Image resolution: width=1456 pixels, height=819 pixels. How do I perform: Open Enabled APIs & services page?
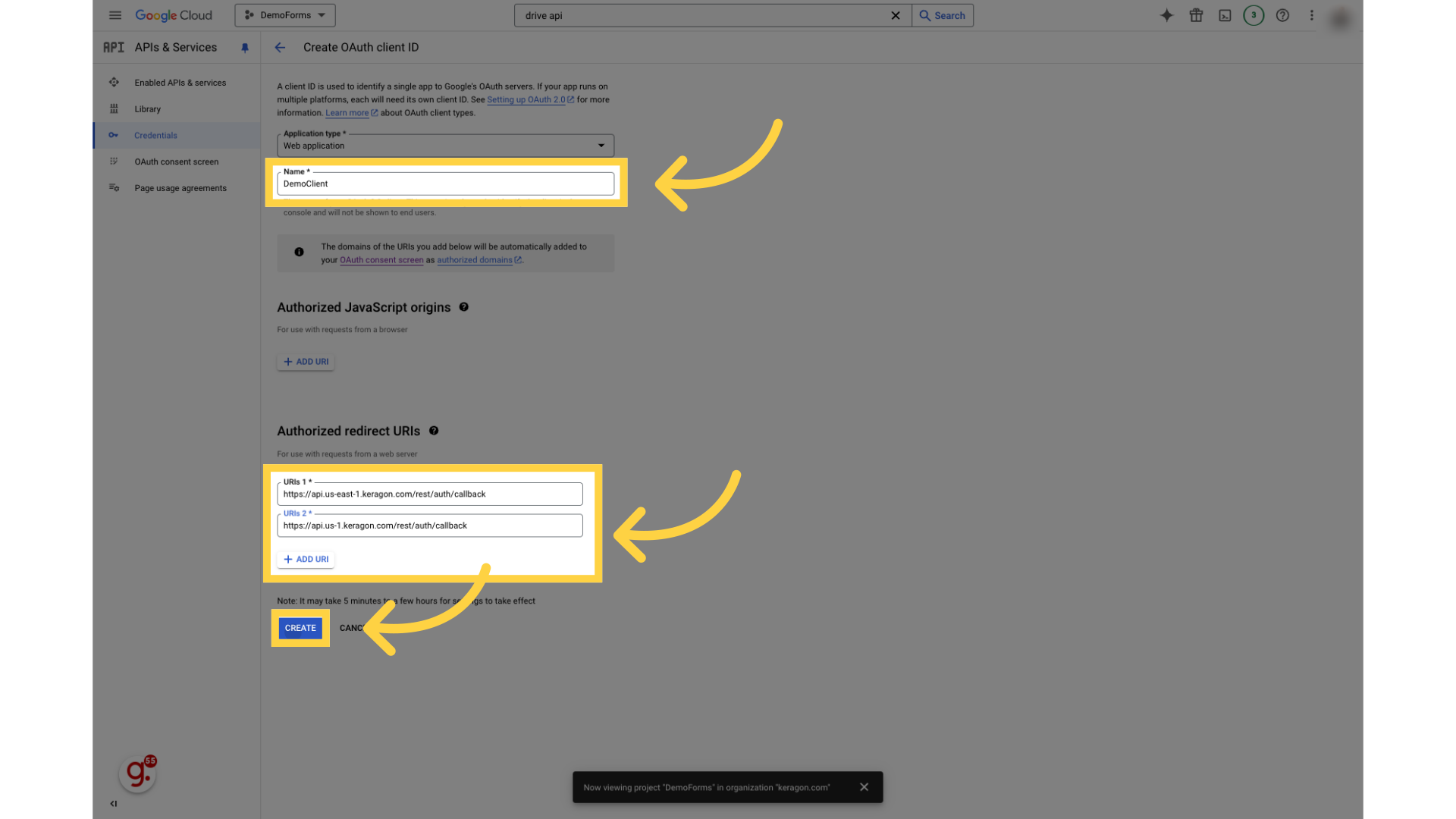pyautogui.click(x=180, y=83)
